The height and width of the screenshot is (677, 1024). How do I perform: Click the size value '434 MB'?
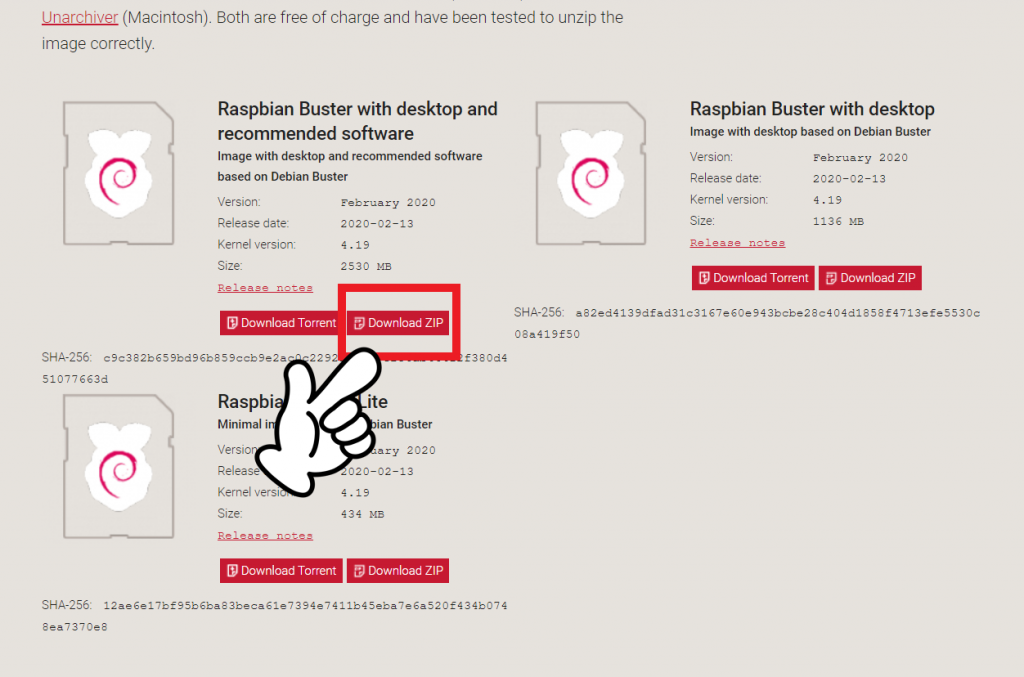coord(362,514)
